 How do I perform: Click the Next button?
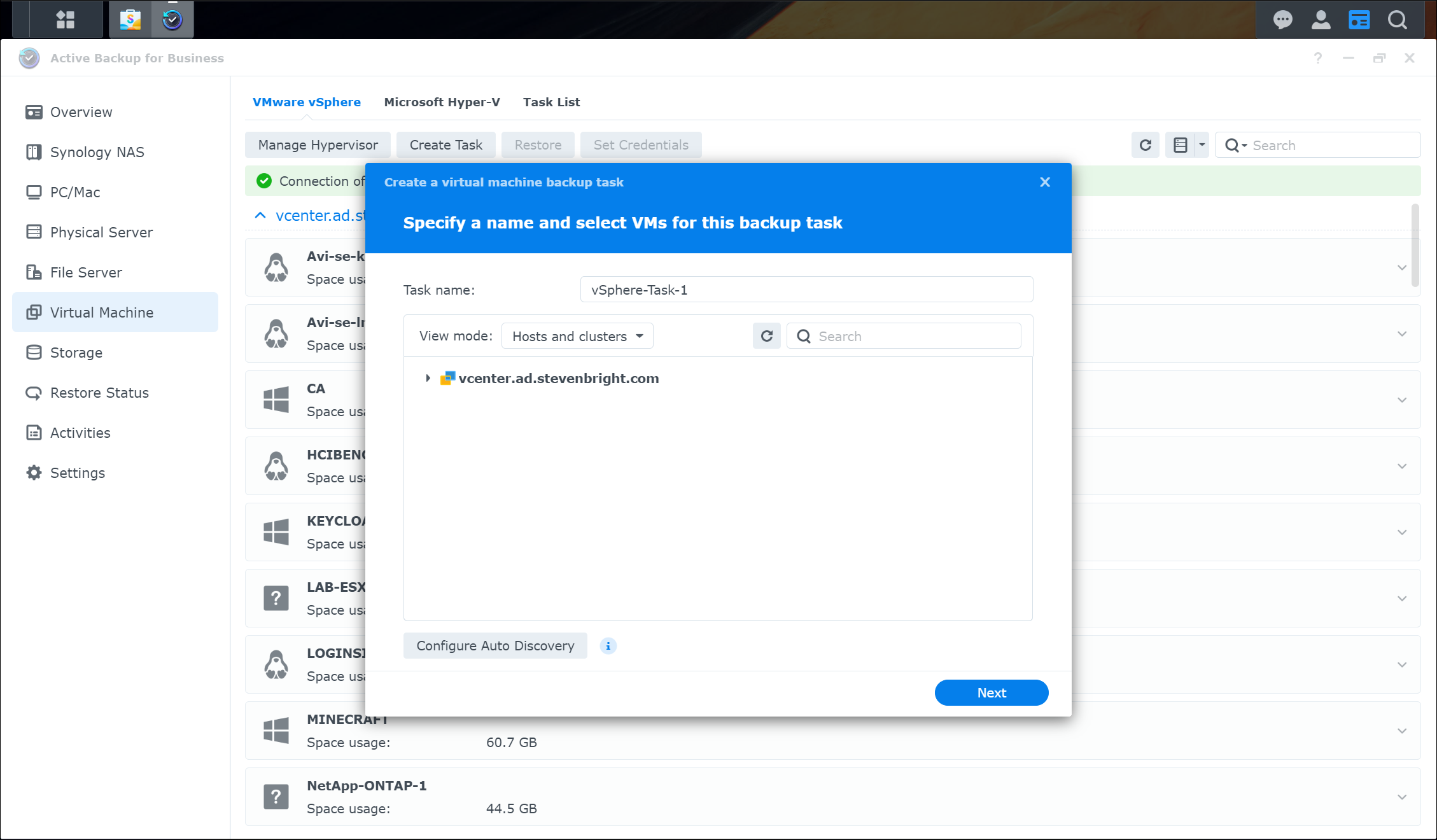tap(991, 692)
